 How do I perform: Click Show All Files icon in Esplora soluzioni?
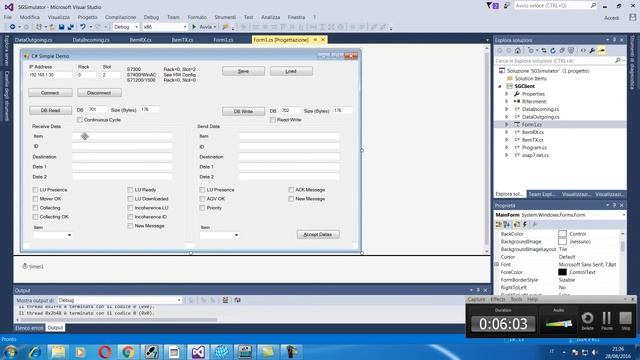(x=571, y=51)
